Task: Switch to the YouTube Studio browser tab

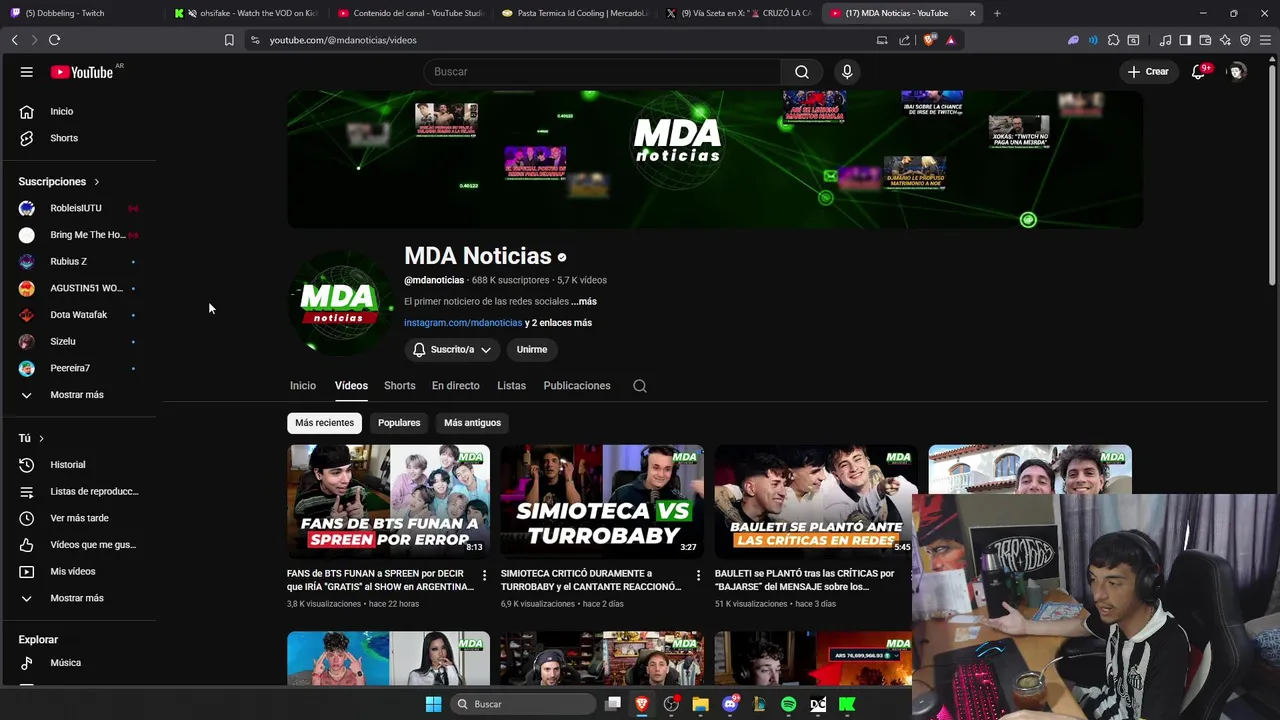Action: coord(410,13)
